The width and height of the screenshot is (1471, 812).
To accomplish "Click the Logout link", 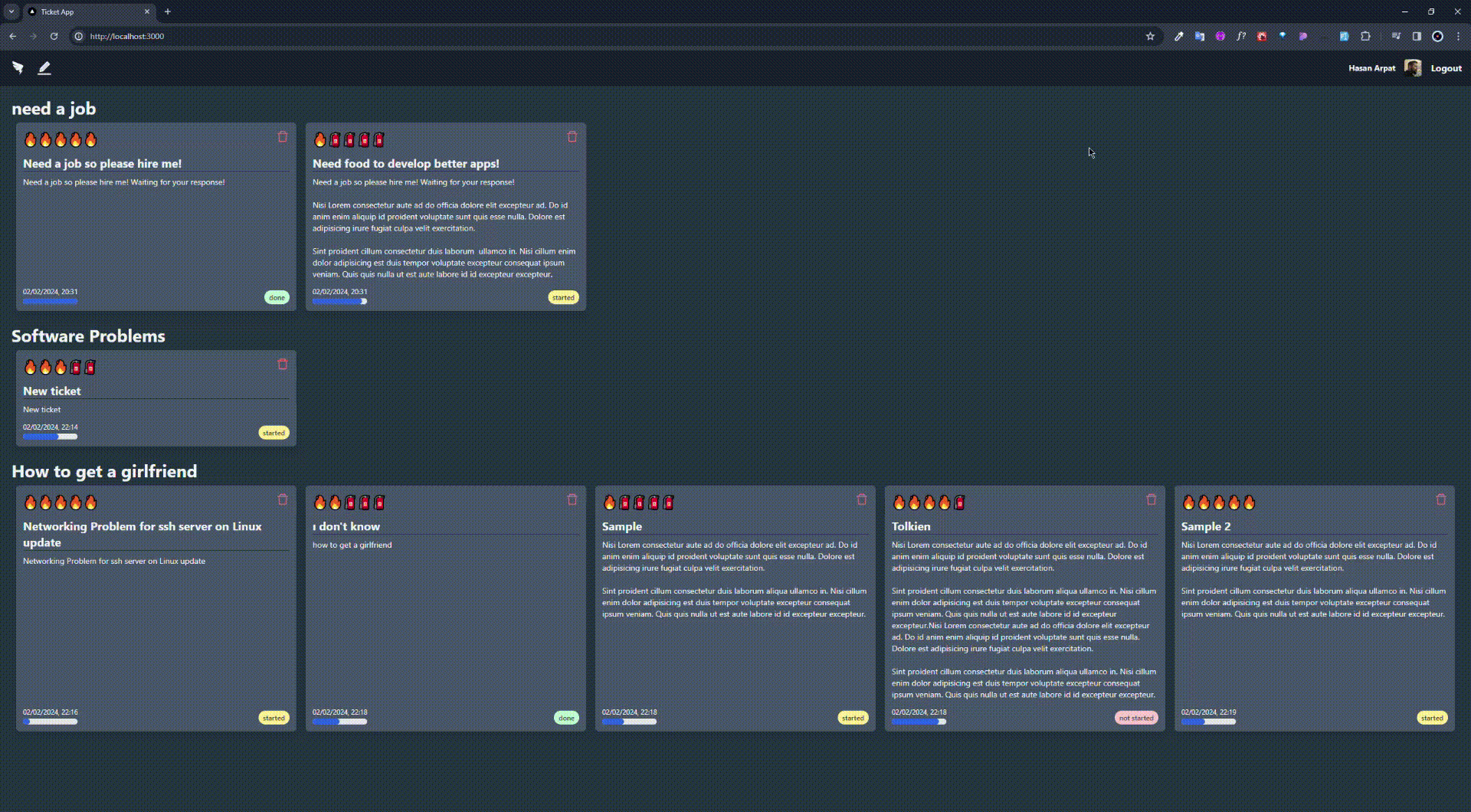I will tap(1446, 68).
